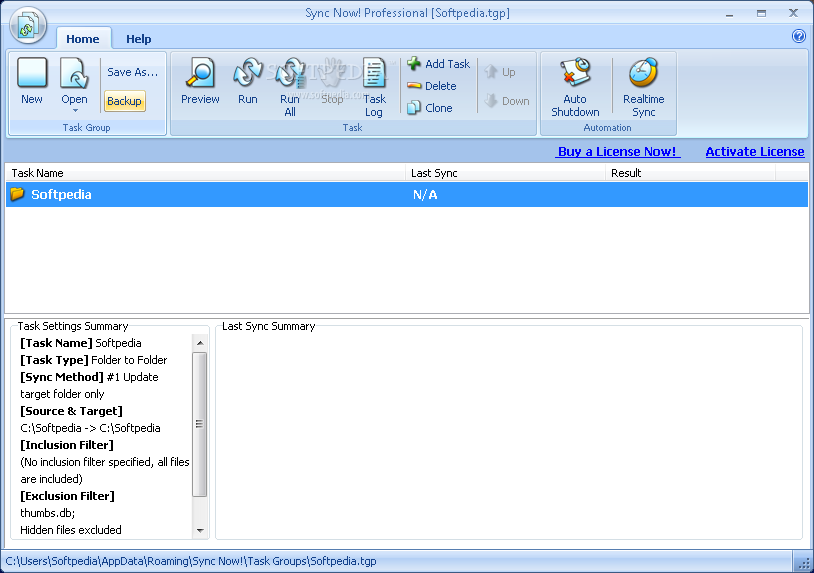This screenshot has height=573, width=814.
Task: Move task Down arrow
Action: (x=507, y=101)
